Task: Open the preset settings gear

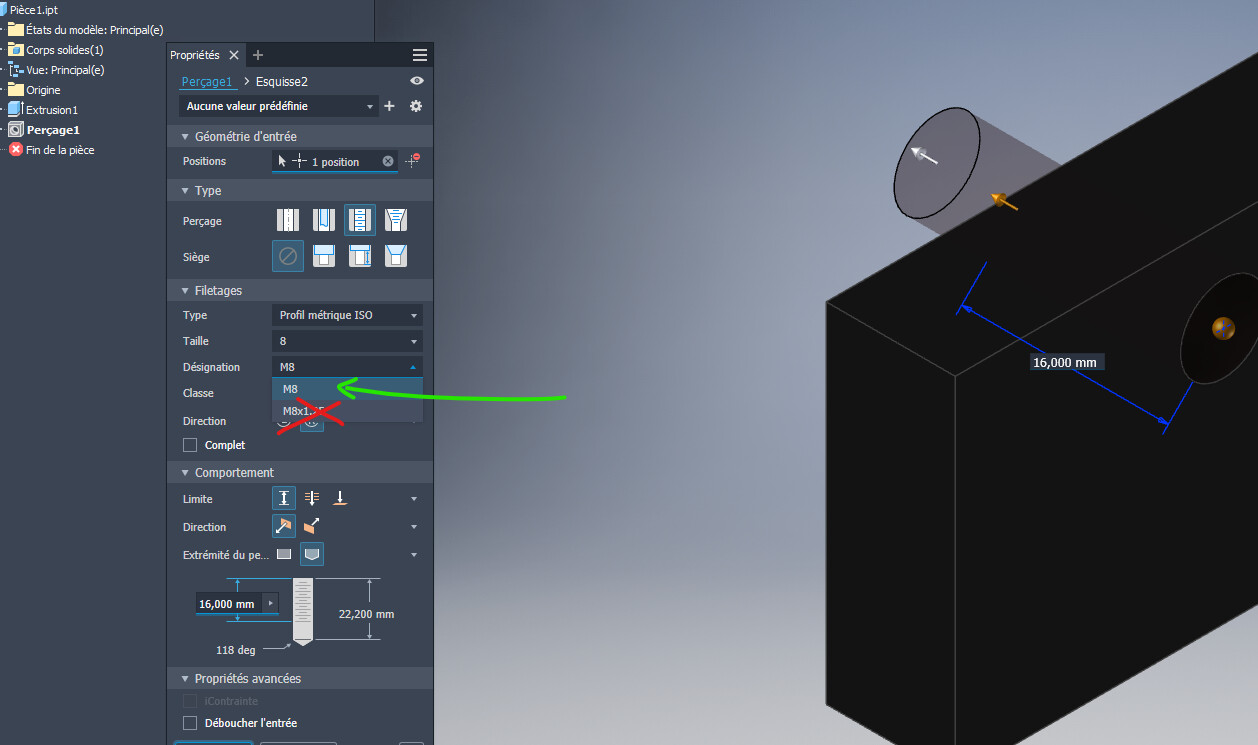Action: (416, 106)
